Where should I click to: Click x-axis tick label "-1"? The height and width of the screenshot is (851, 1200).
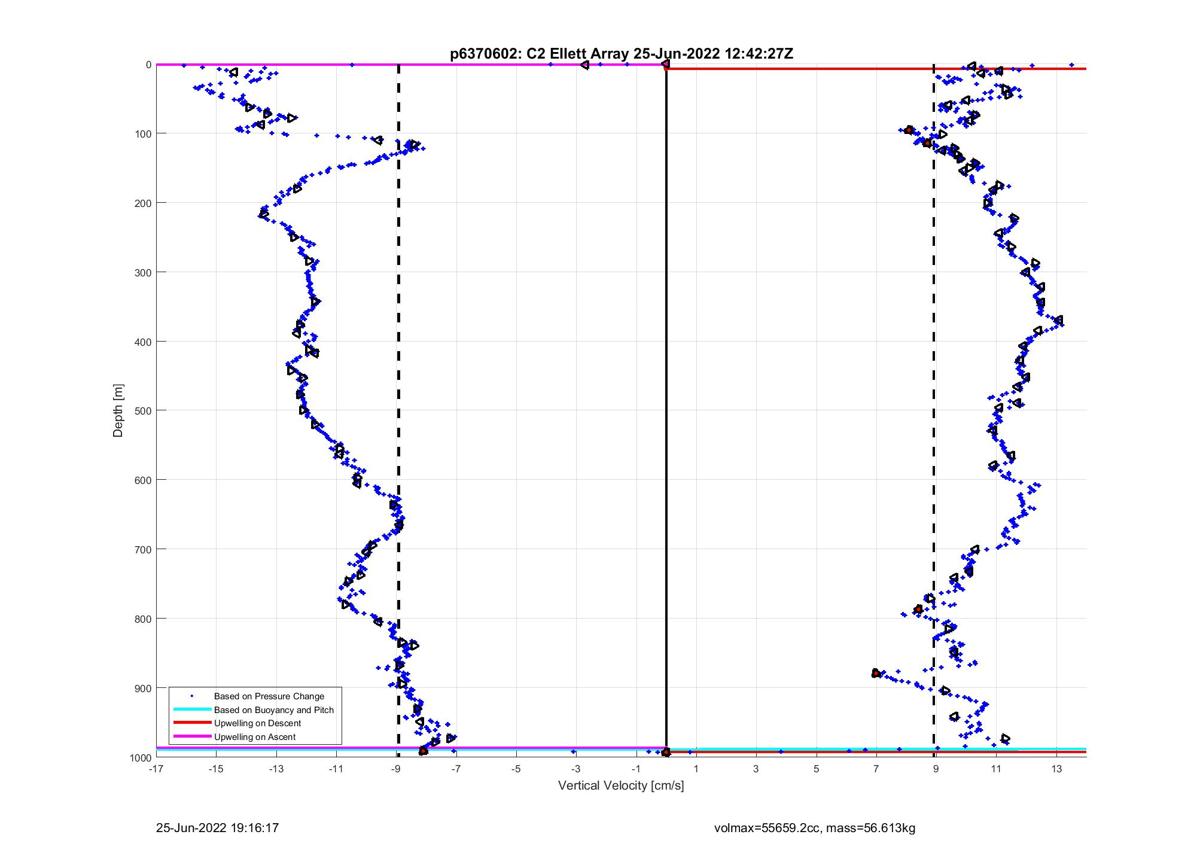[636, 769]
